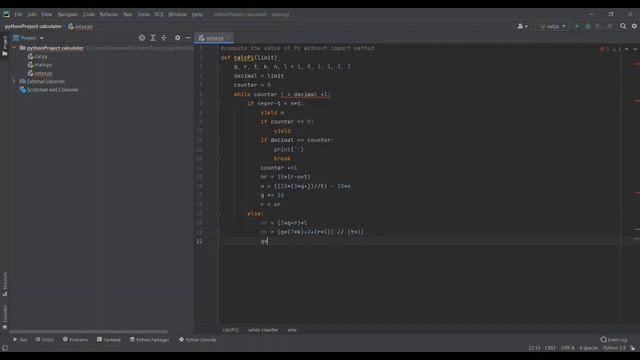Expand all in the Project panel
Screen dimensions: 640x360
coord(153,38)
